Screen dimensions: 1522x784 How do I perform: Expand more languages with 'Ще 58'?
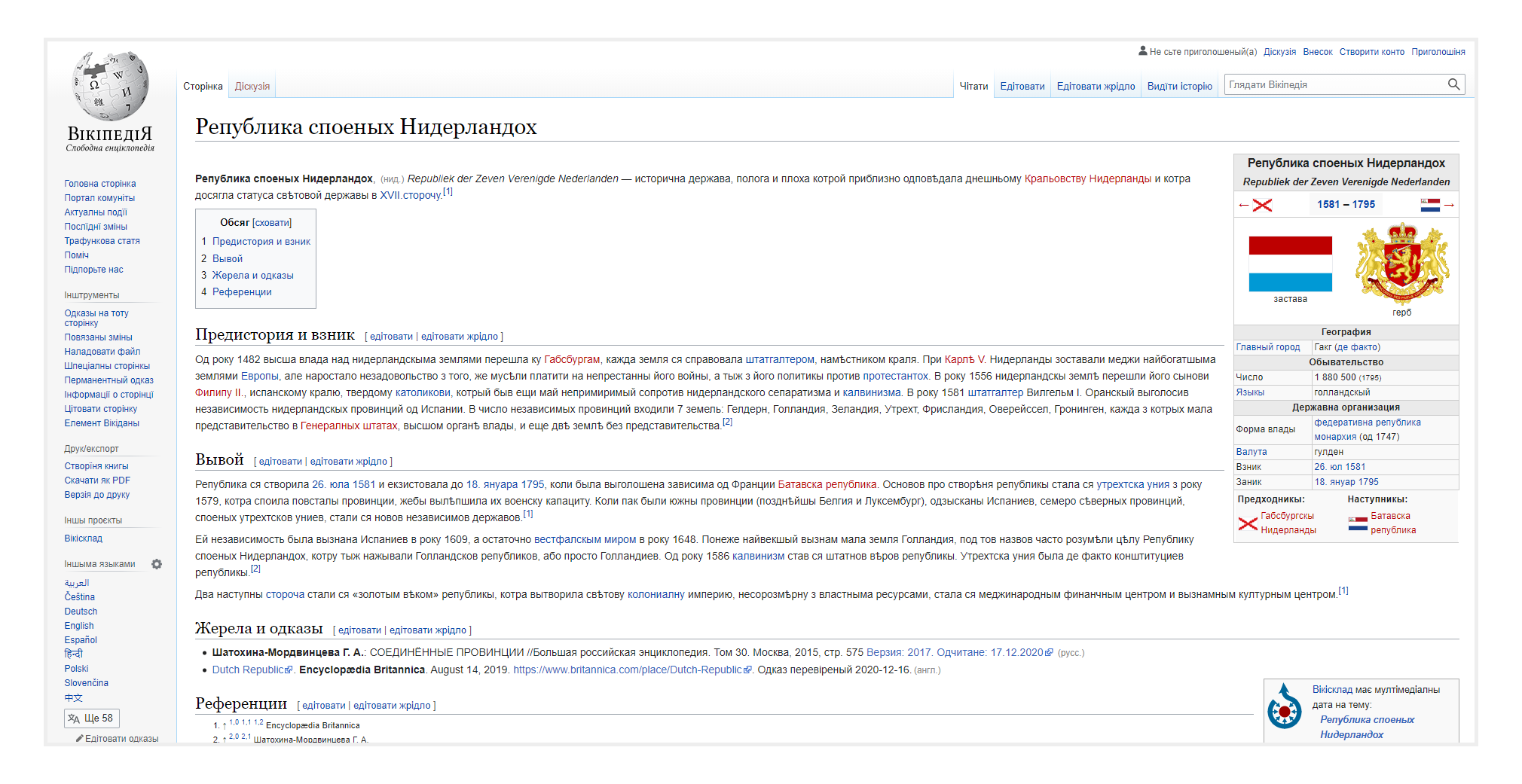point(92,718)
